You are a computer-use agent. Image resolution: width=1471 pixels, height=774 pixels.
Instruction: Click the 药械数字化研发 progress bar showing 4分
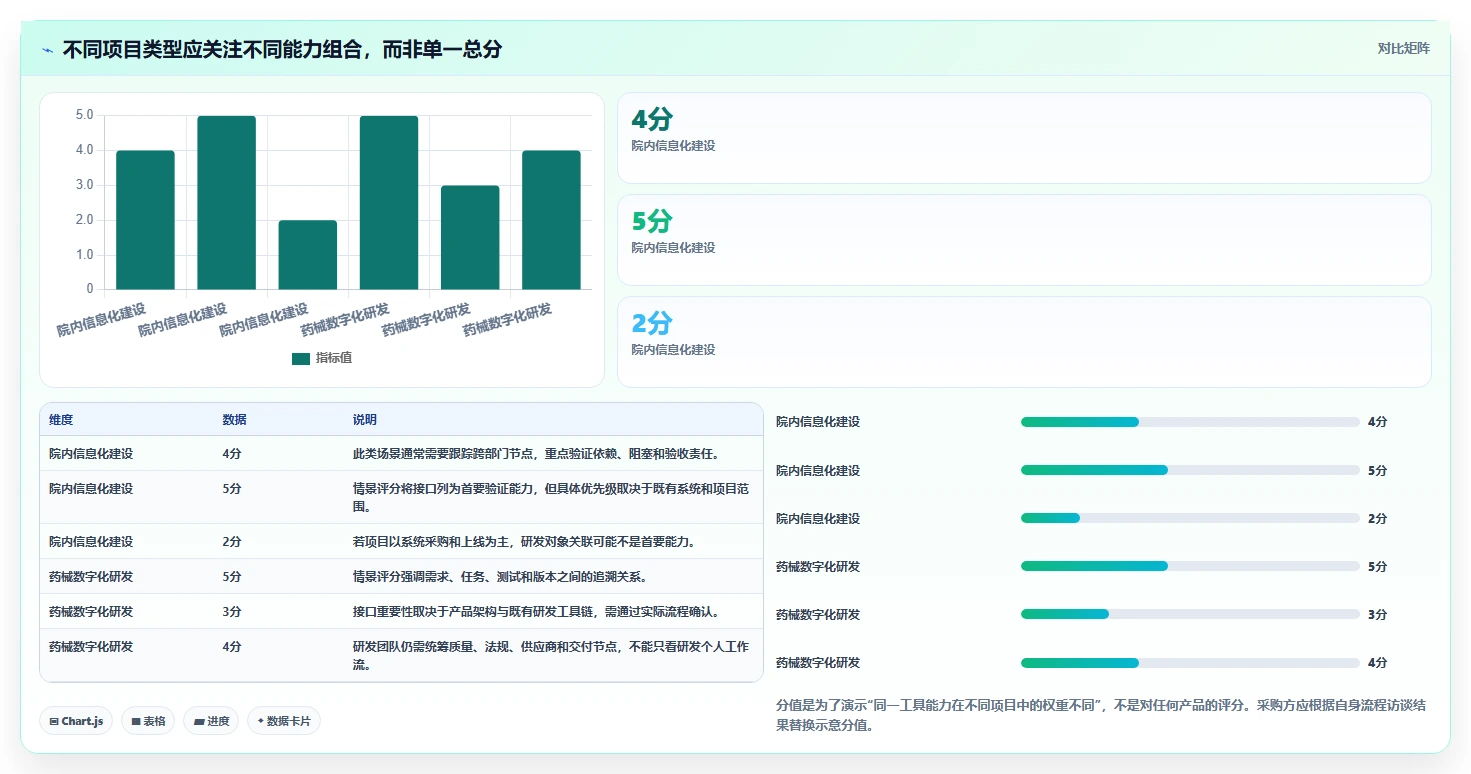(1190, 662)
